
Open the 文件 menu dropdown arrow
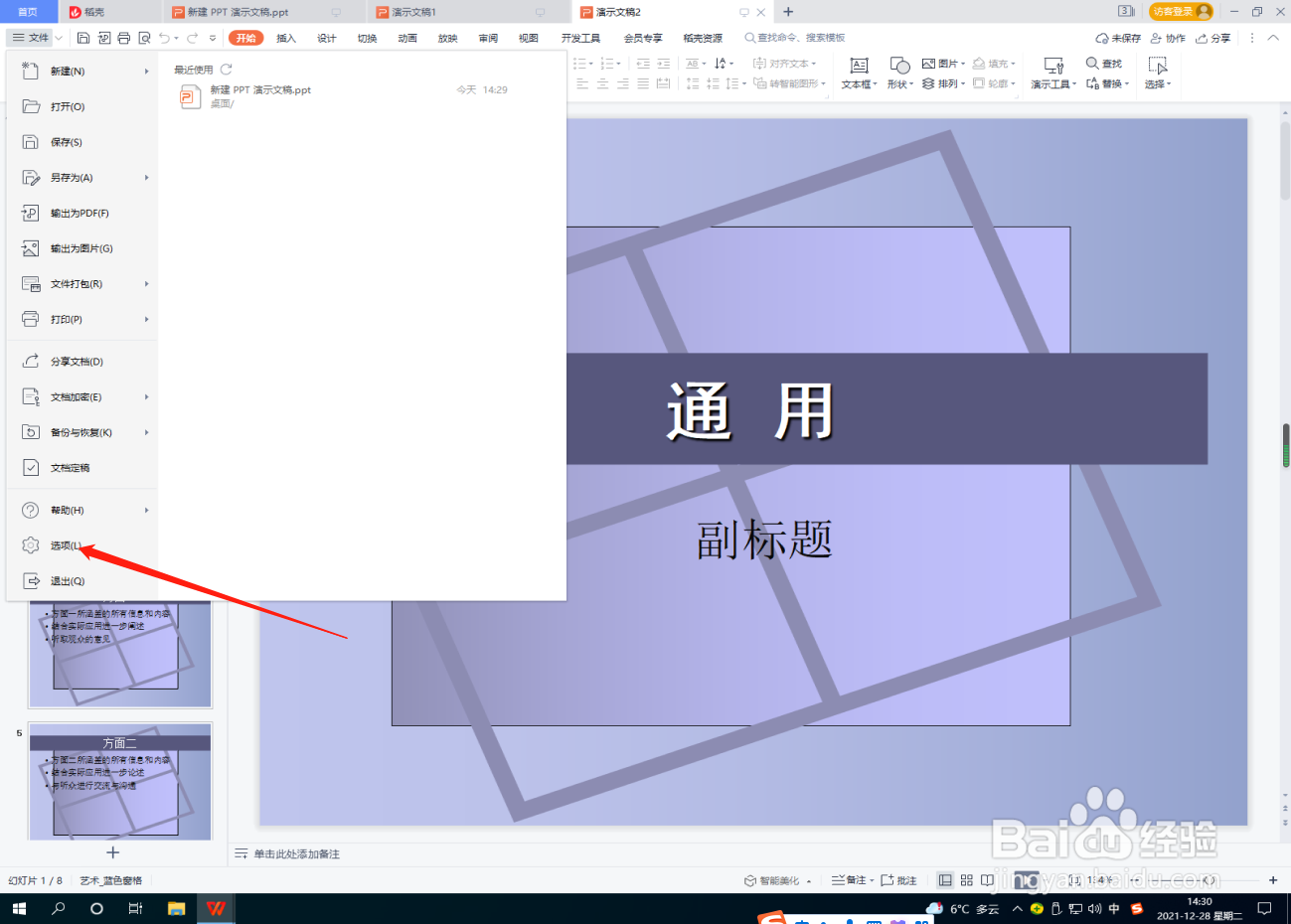pyautogui.click(x=59, y=38)
